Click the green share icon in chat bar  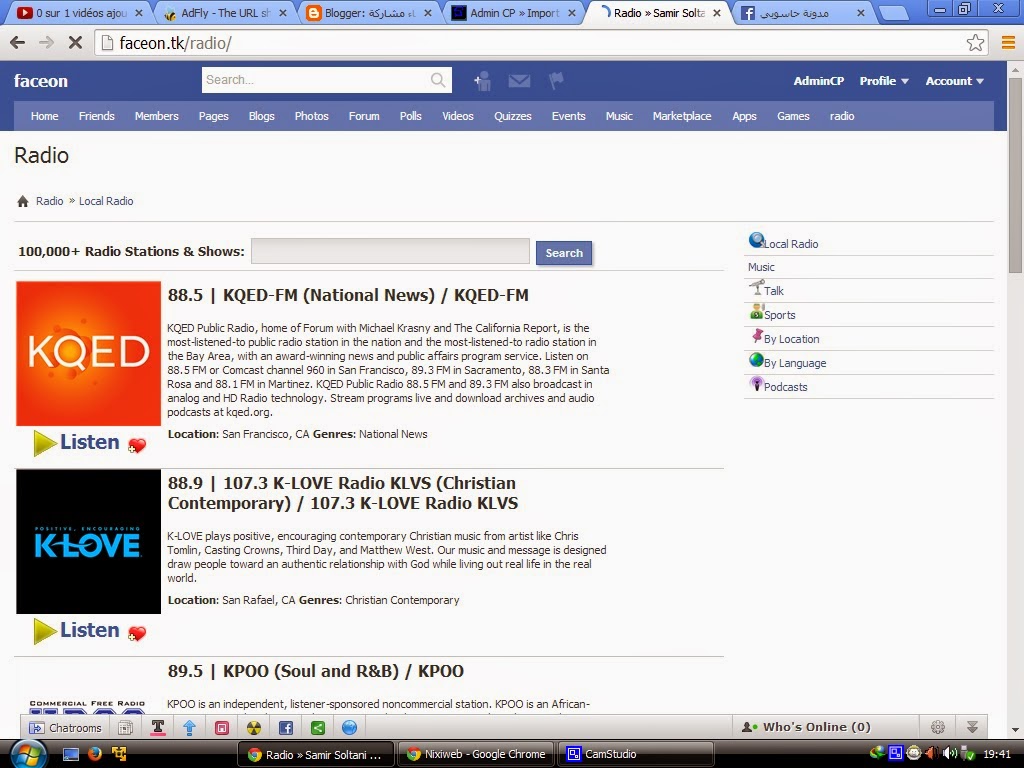[x=317, y=728]
